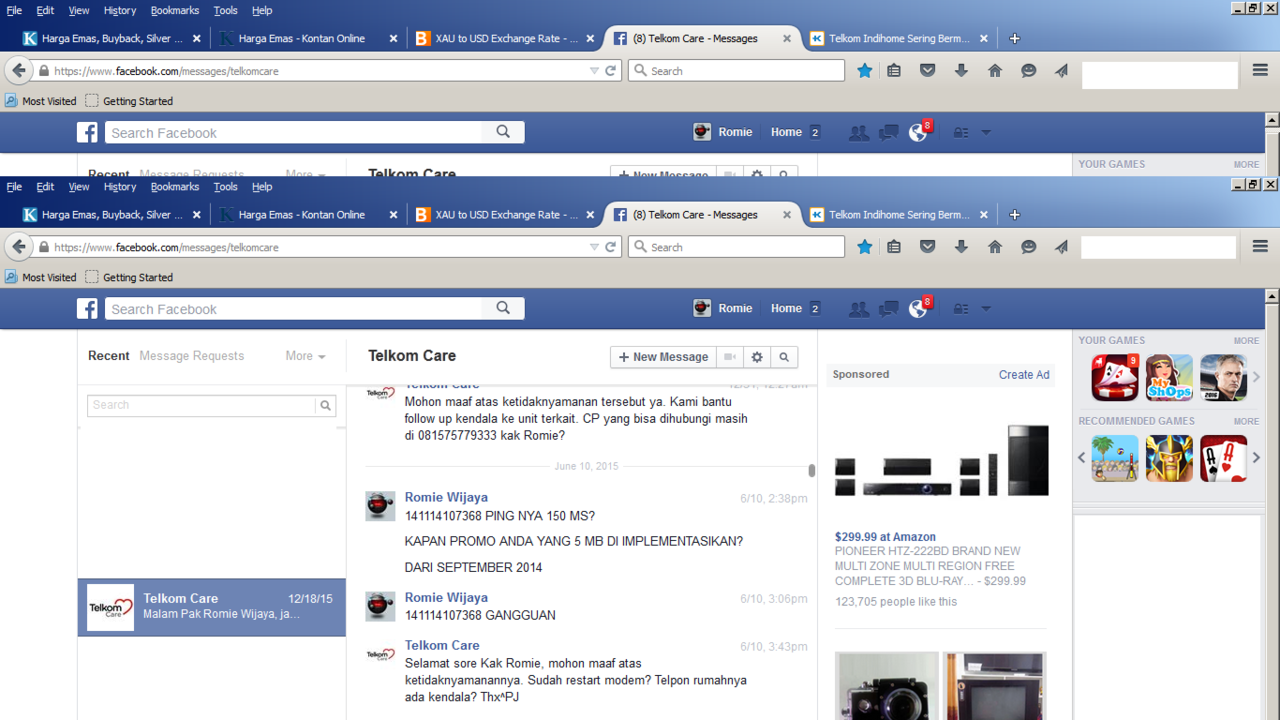Open Most Visited bookmark in front window
This screenshot has width=1280, height=720.
pos(40,277)
